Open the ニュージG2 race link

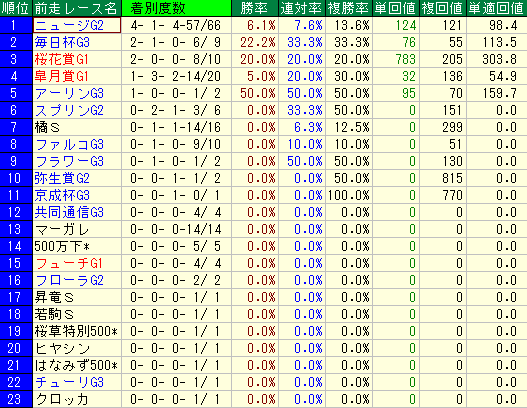(69, 26)
